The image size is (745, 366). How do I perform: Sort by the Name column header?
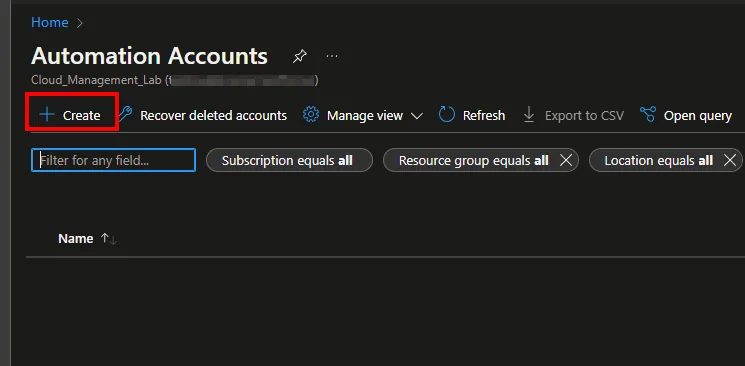[x=76, y=239]
